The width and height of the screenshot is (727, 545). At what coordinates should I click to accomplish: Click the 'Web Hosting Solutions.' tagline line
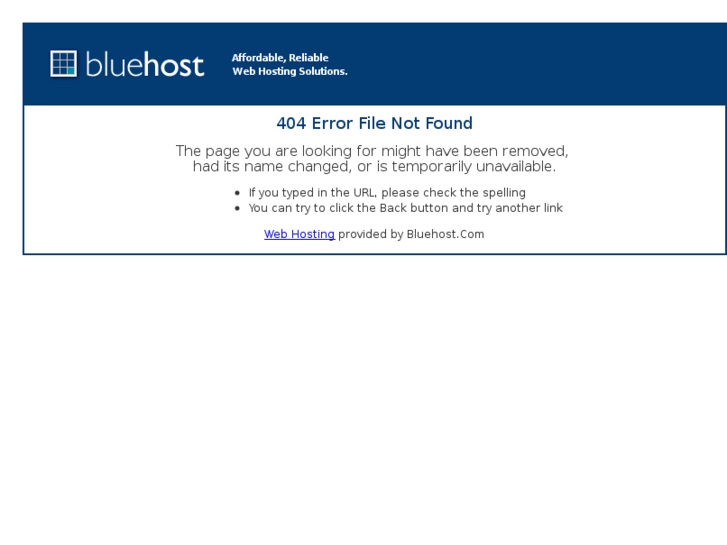coord(290,71)
